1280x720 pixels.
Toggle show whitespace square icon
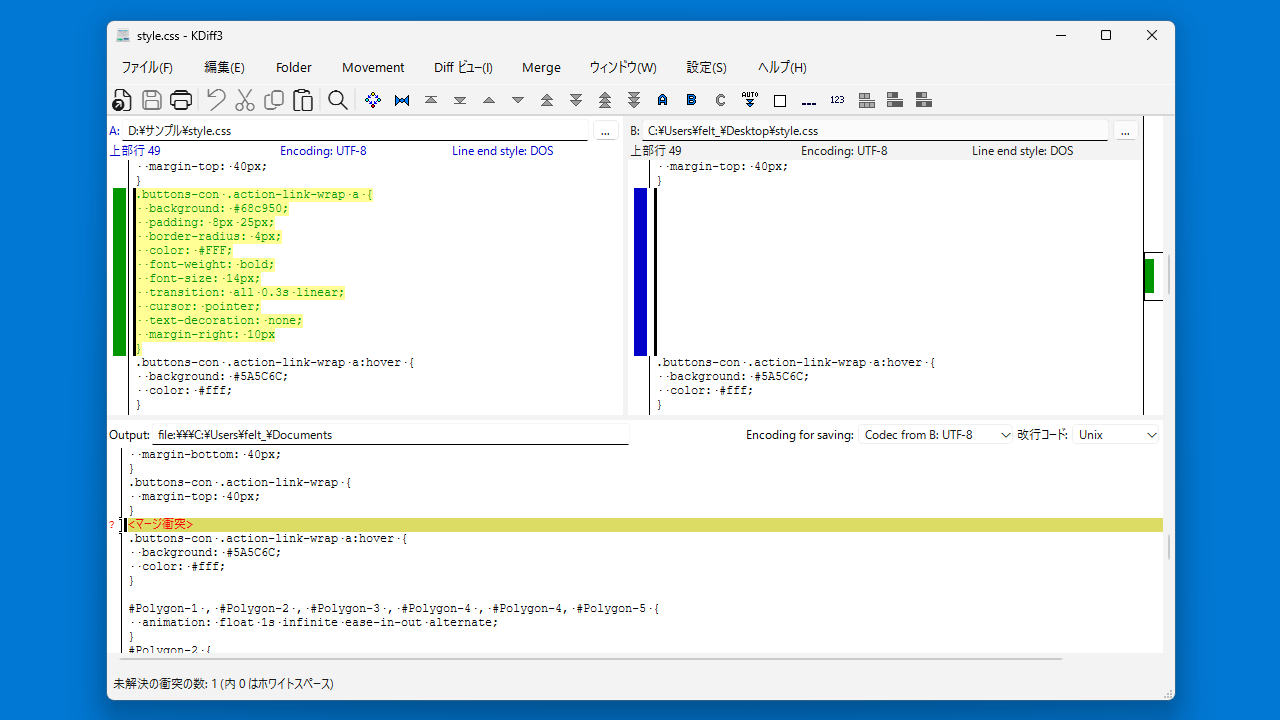click(780, 100)
